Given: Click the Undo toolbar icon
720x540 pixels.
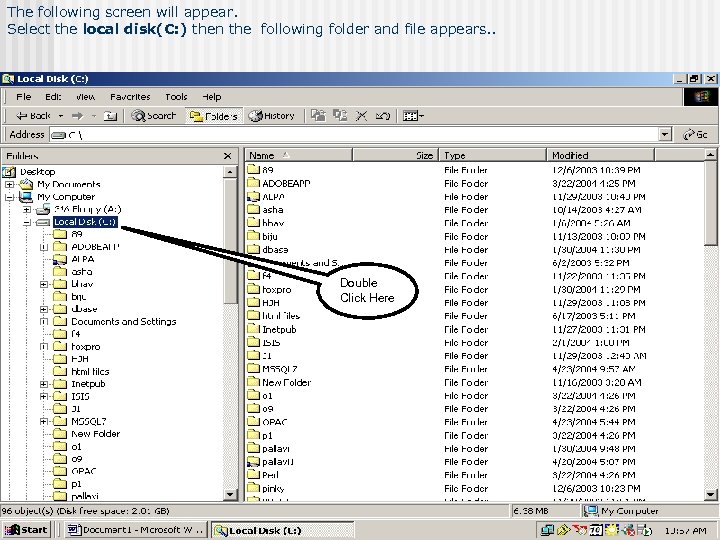Looking at the screenshot, I should 382,116.
